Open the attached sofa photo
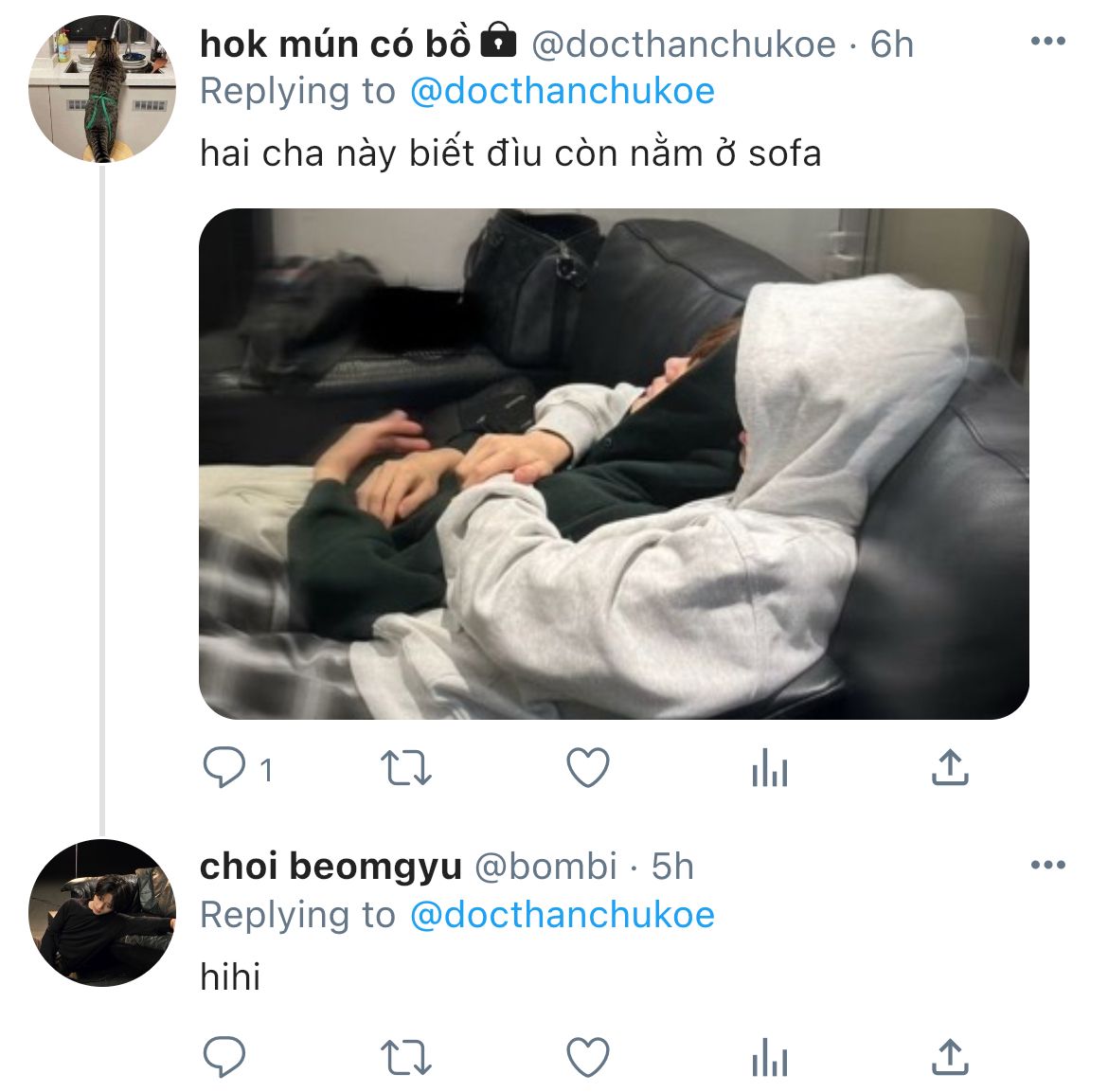 (614, 464)
